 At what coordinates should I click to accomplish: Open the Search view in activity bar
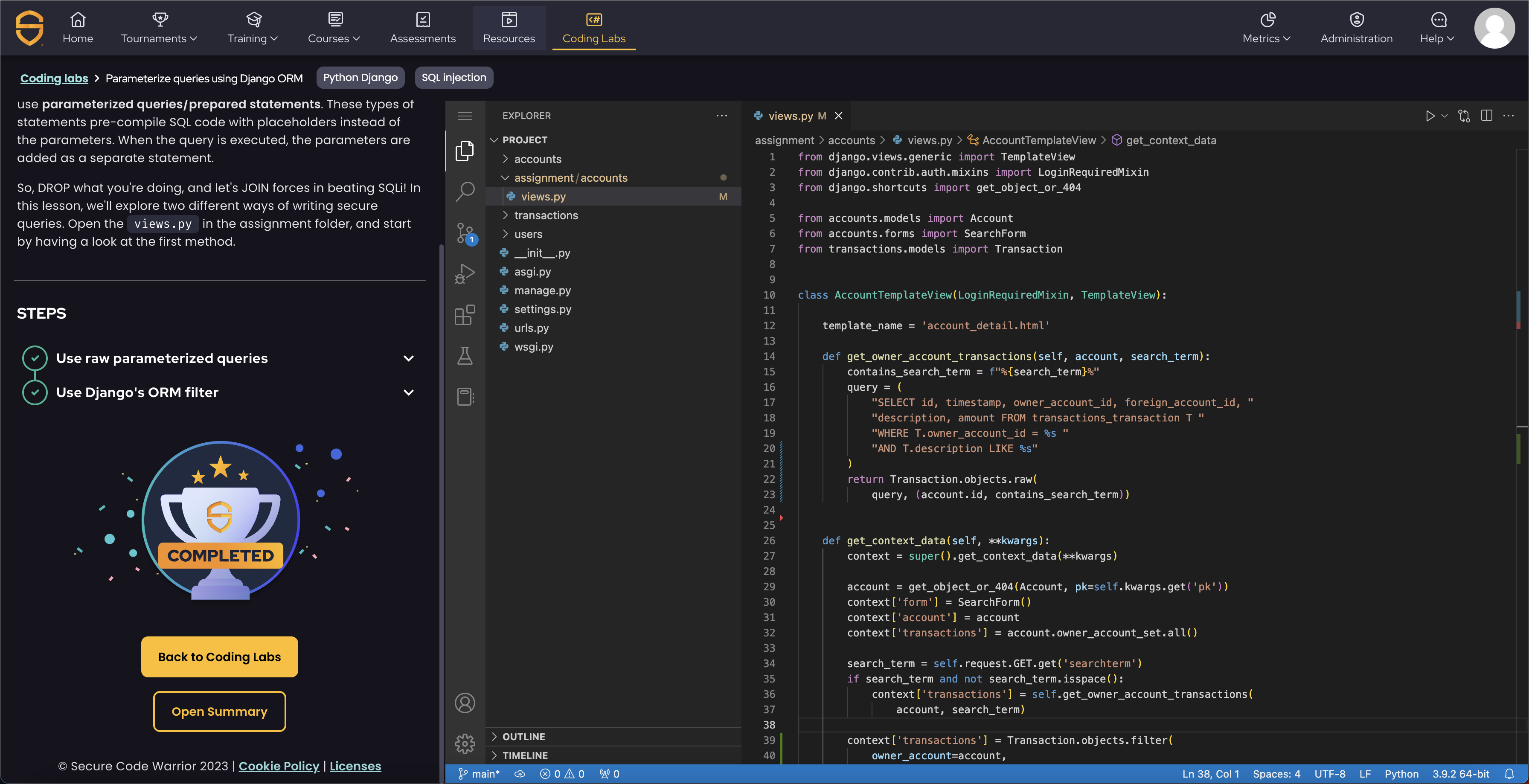point(465,191)
